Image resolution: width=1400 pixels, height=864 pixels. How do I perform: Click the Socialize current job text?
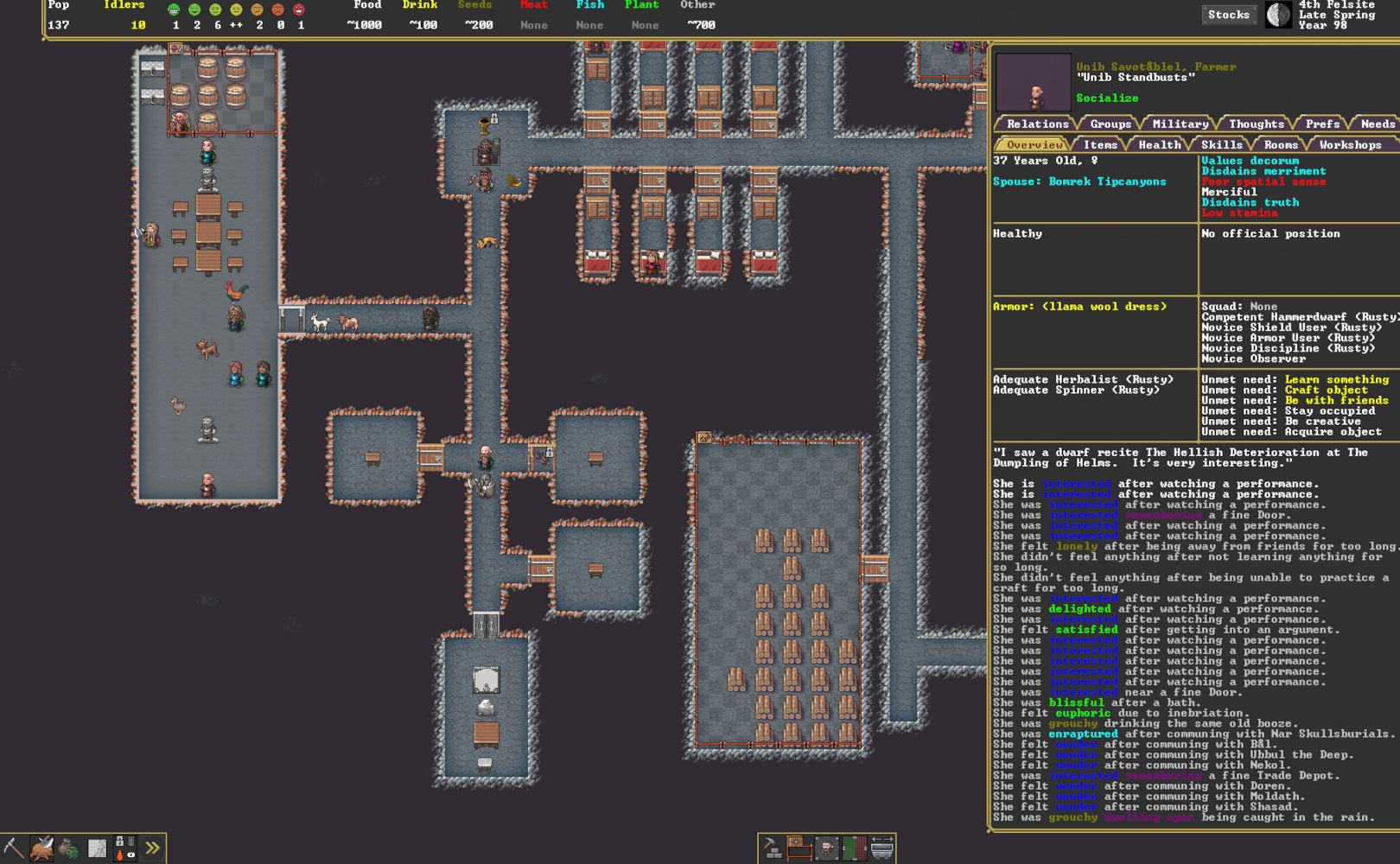1107,98
